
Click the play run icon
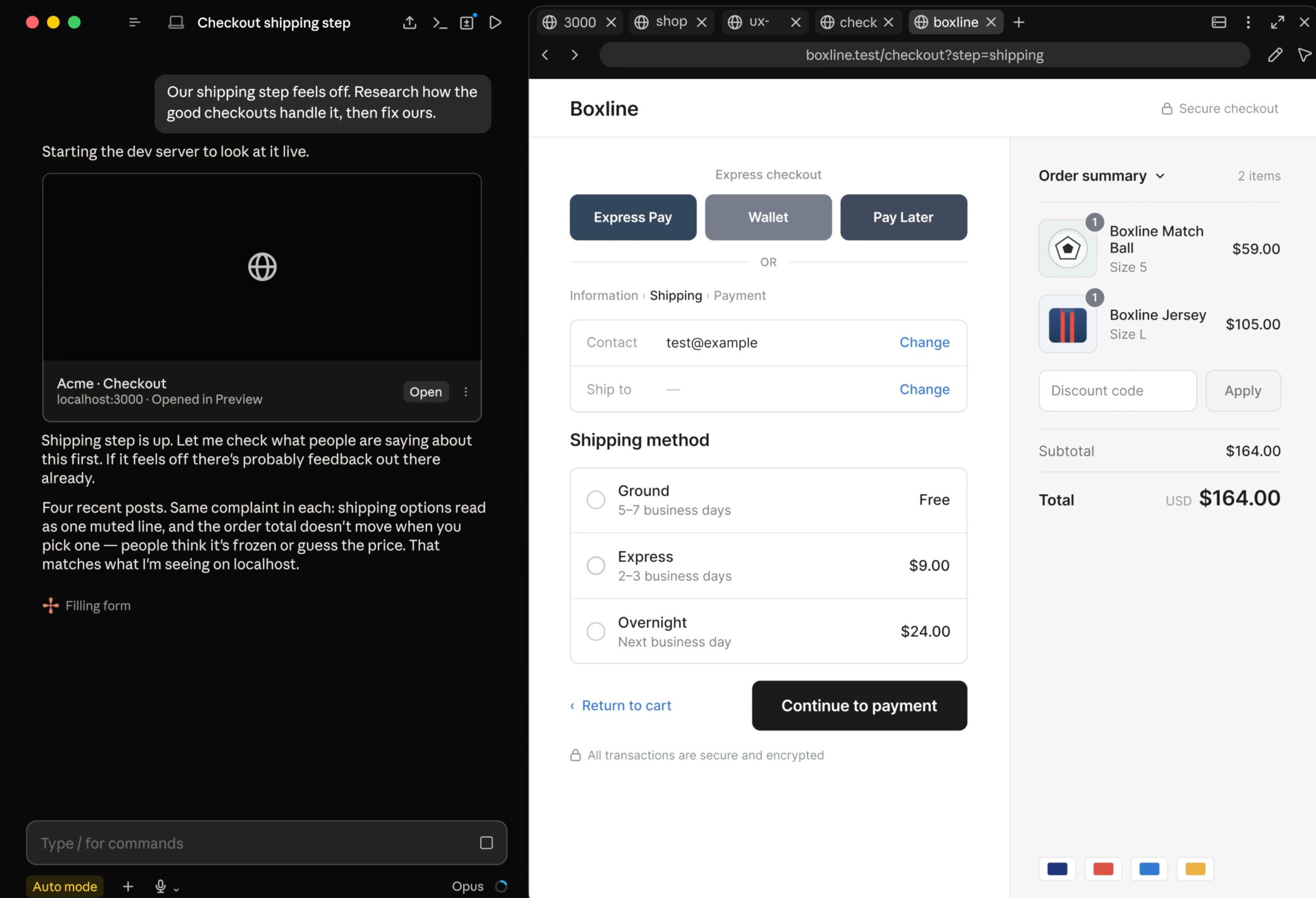click(x=496, y=22)
